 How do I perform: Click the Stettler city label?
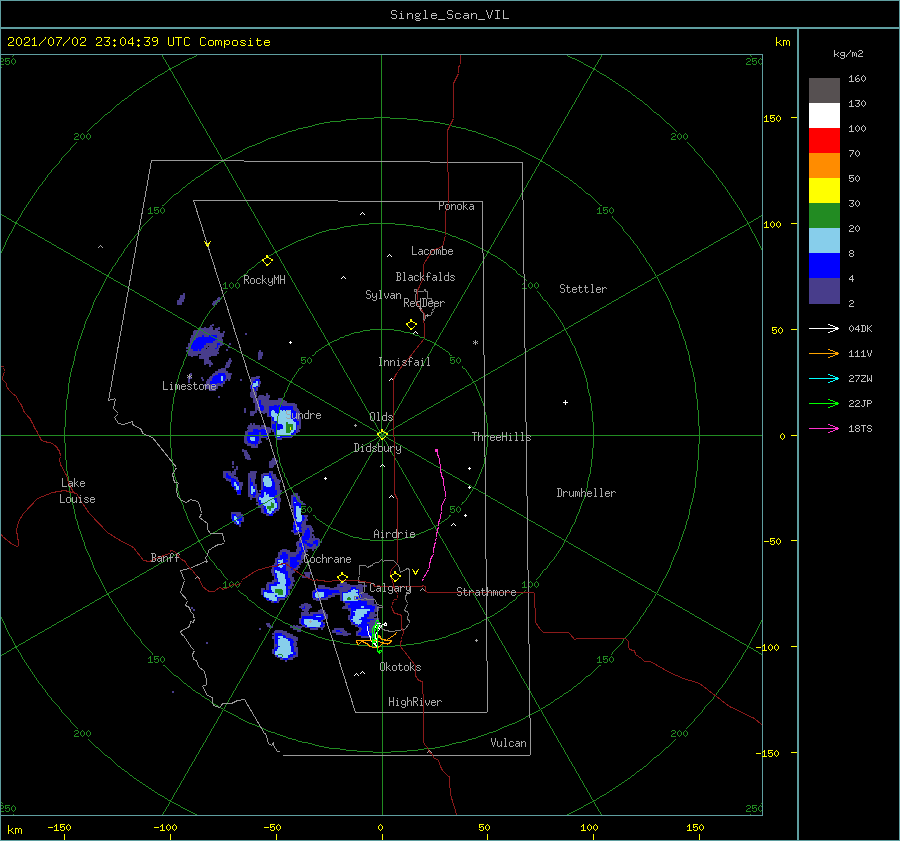[x=583, y=289]
